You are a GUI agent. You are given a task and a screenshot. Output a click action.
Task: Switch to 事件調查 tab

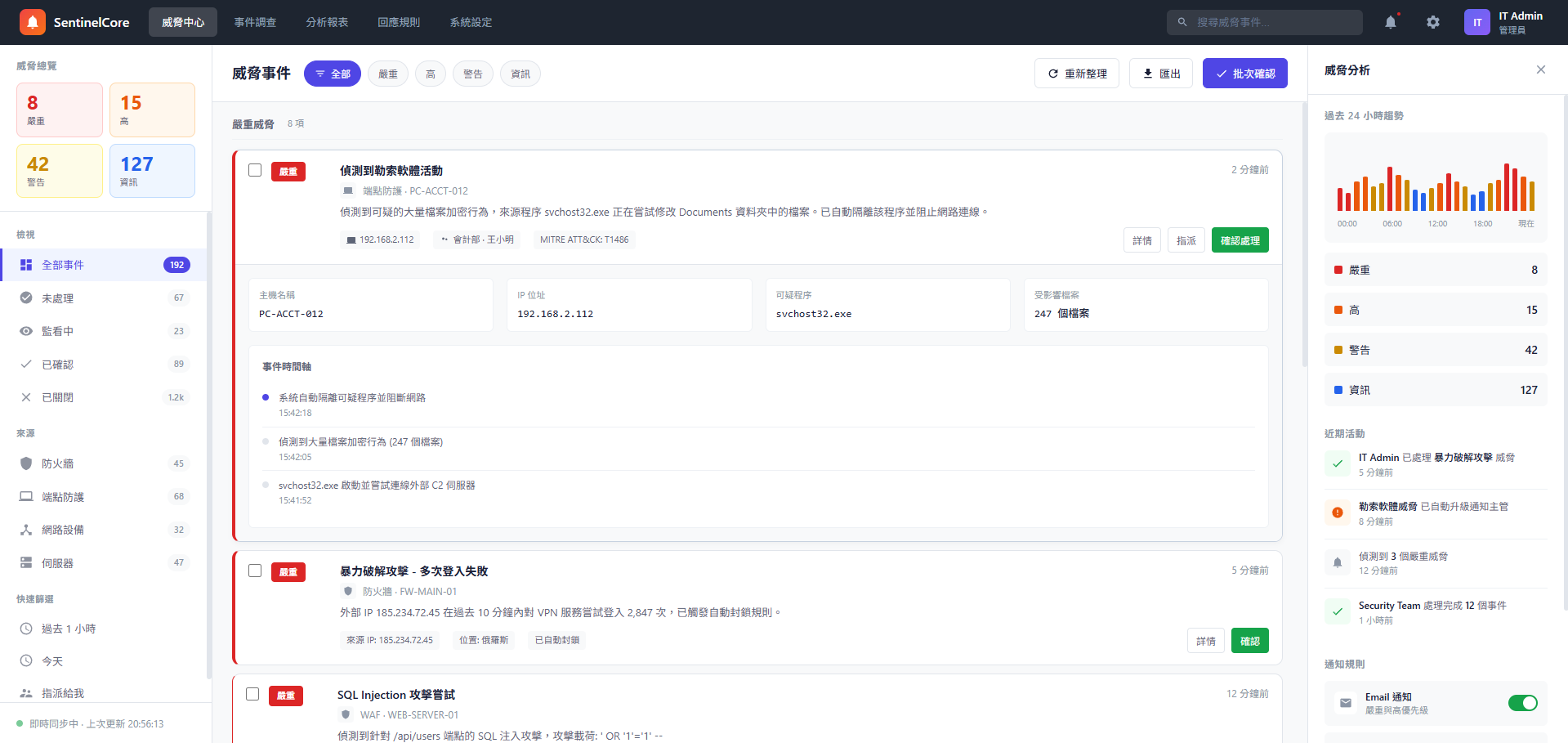(255, 22)
